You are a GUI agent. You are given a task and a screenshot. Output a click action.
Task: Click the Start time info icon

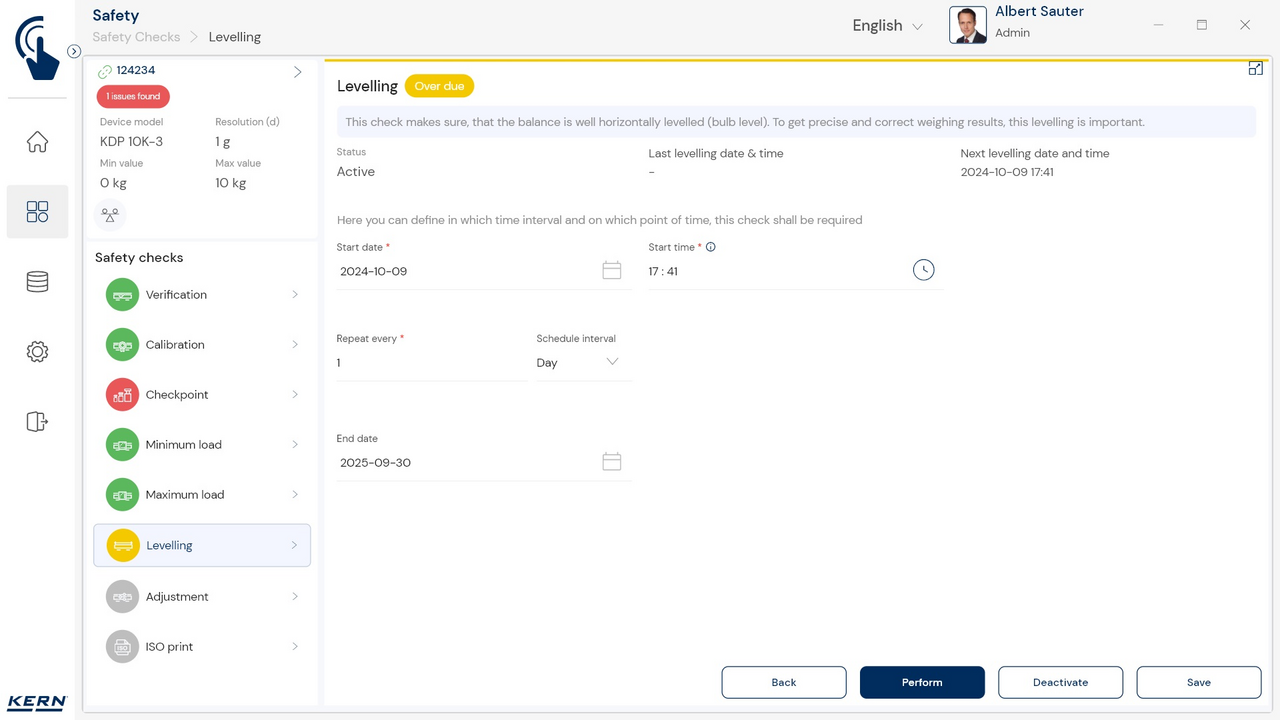click(x=711, y=247)
